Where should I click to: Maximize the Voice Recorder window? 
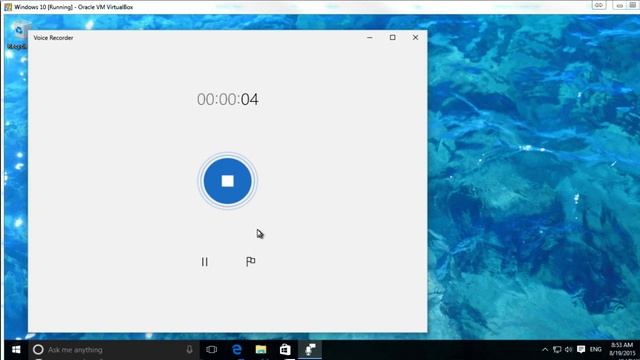pyautogui.click(x=392, y=38)
